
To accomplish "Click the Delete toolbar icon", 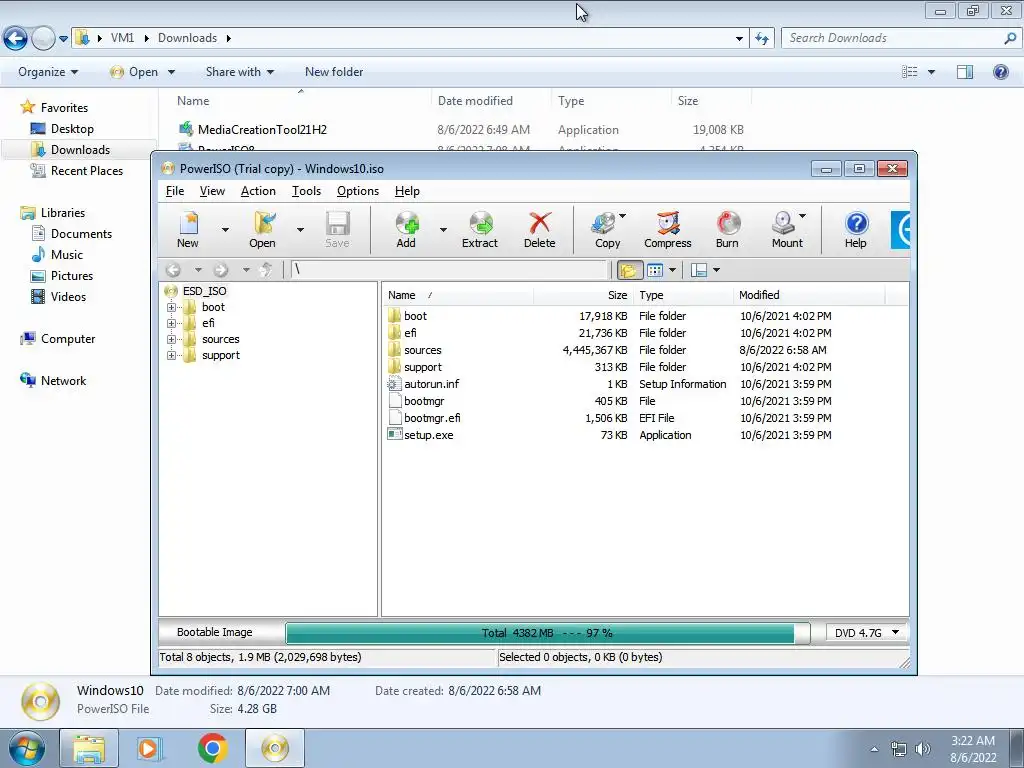I will (x=539, y=229).
